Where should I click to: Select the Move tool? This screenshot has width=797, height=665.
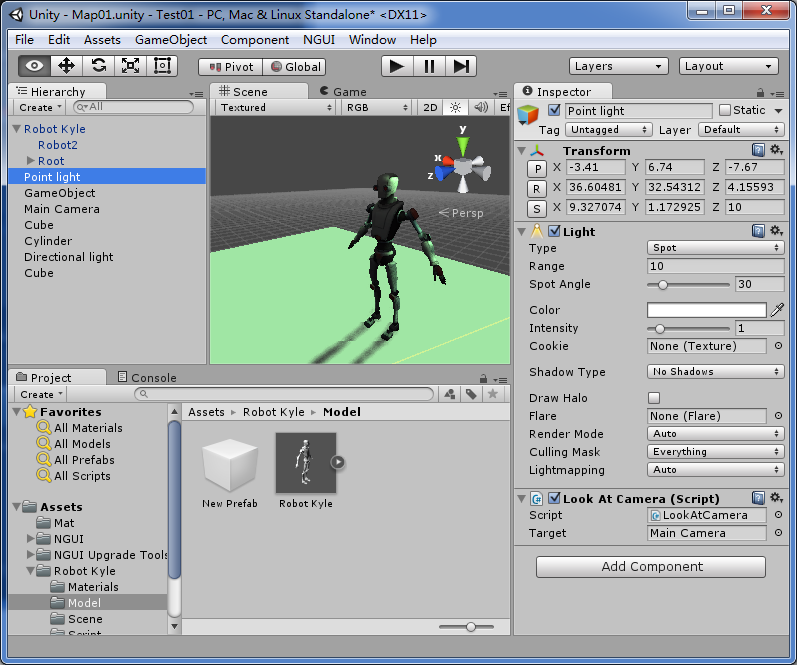point(67,66)
